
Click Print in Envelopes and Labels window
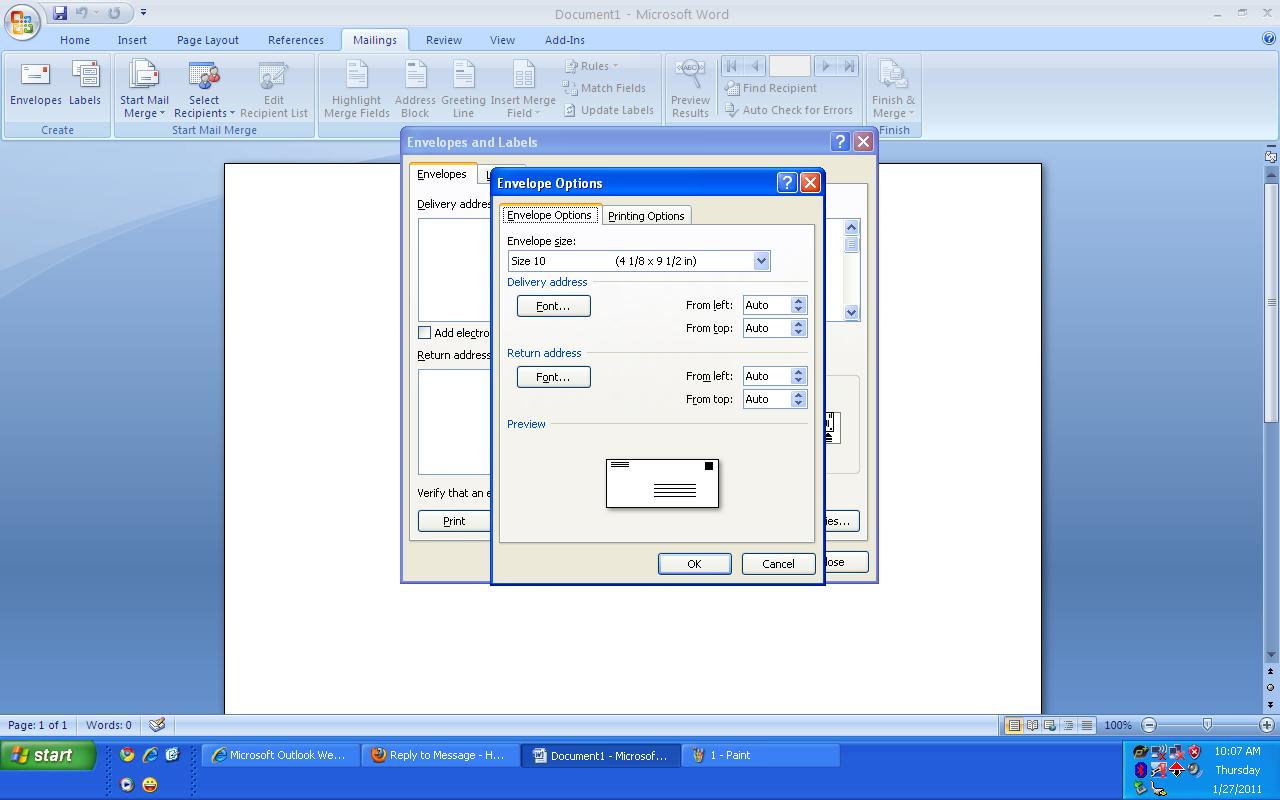[454, 521]
